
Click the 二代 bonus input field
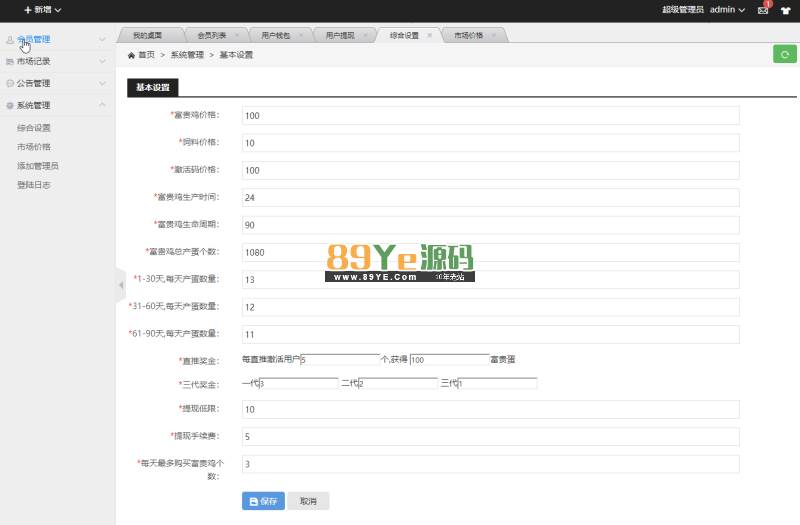398,383
